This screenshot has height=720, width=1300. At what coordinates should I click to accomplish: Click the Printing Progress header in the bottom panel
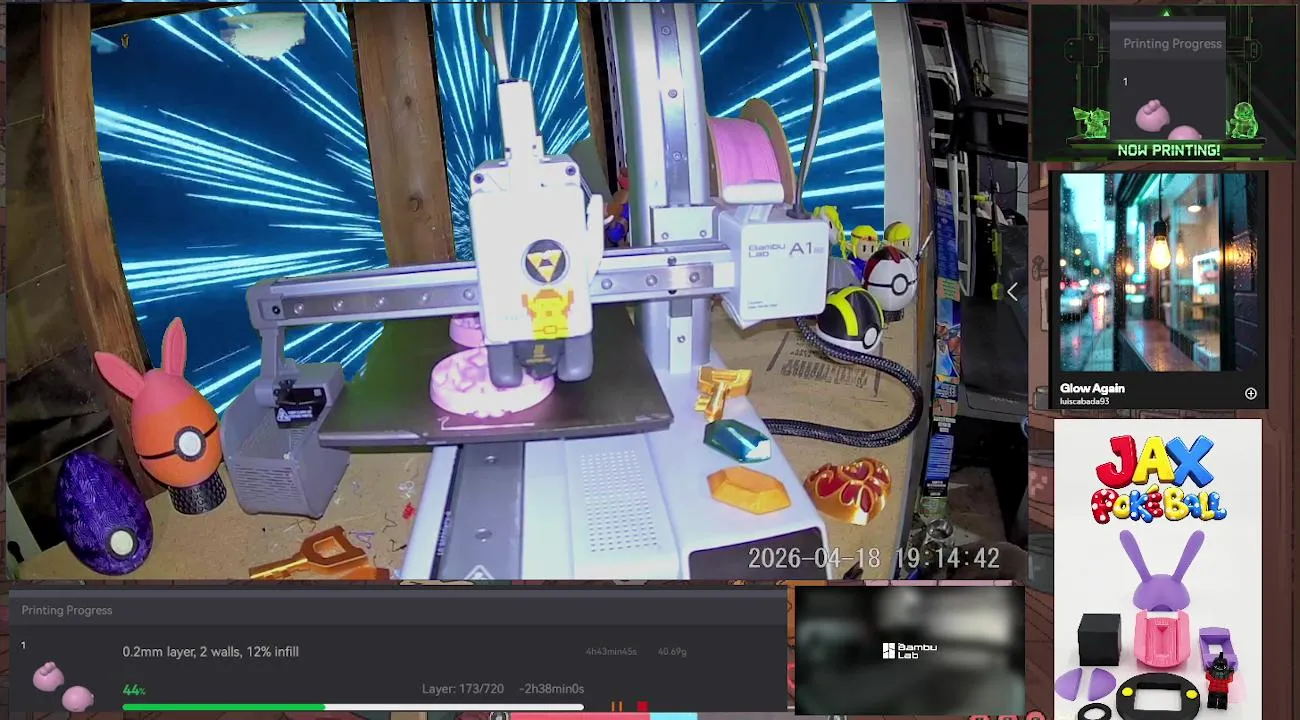click(x=67, y=610)
